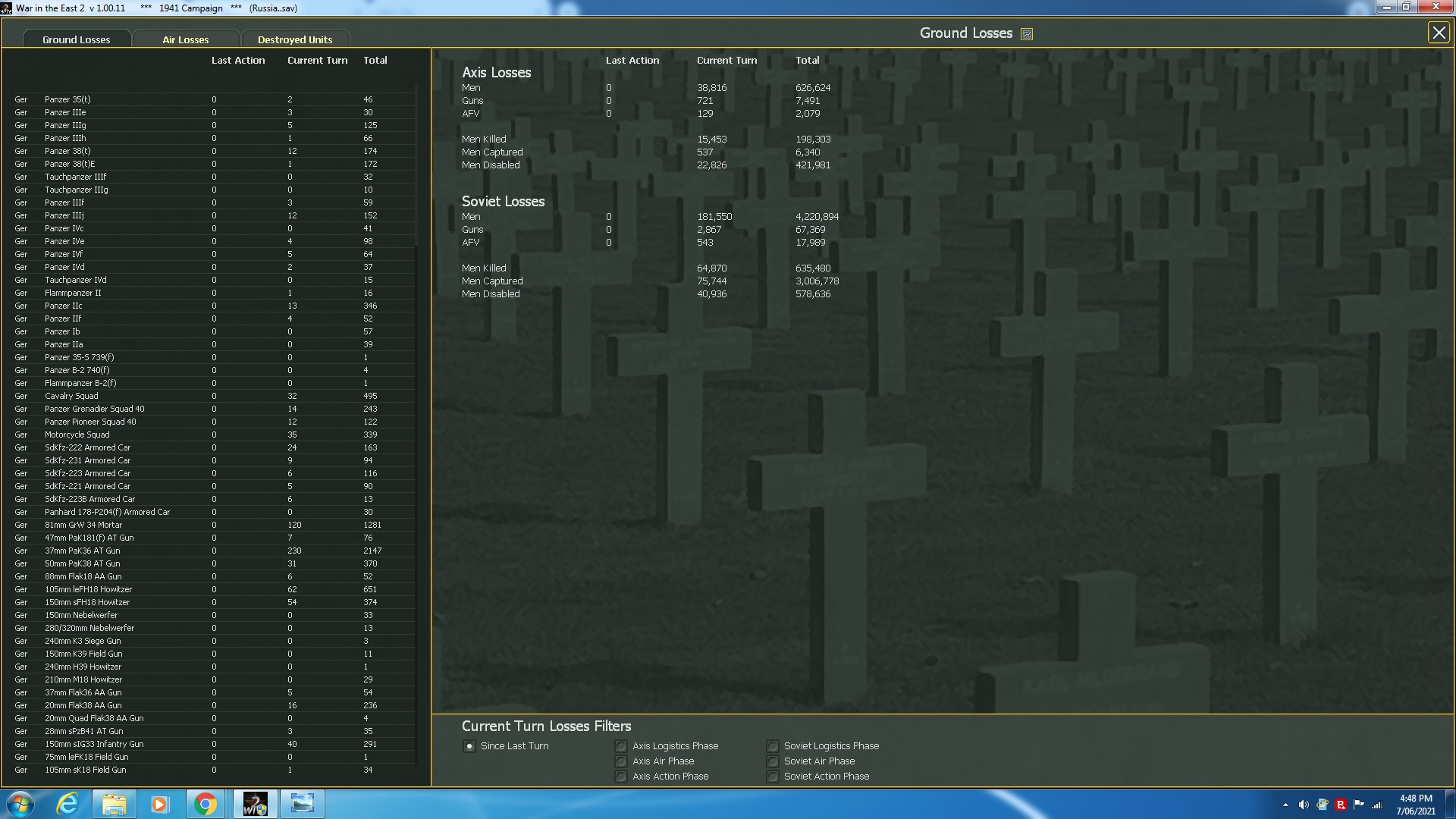Open Windows Media Player taskbar icon

[x=159, y=804]
